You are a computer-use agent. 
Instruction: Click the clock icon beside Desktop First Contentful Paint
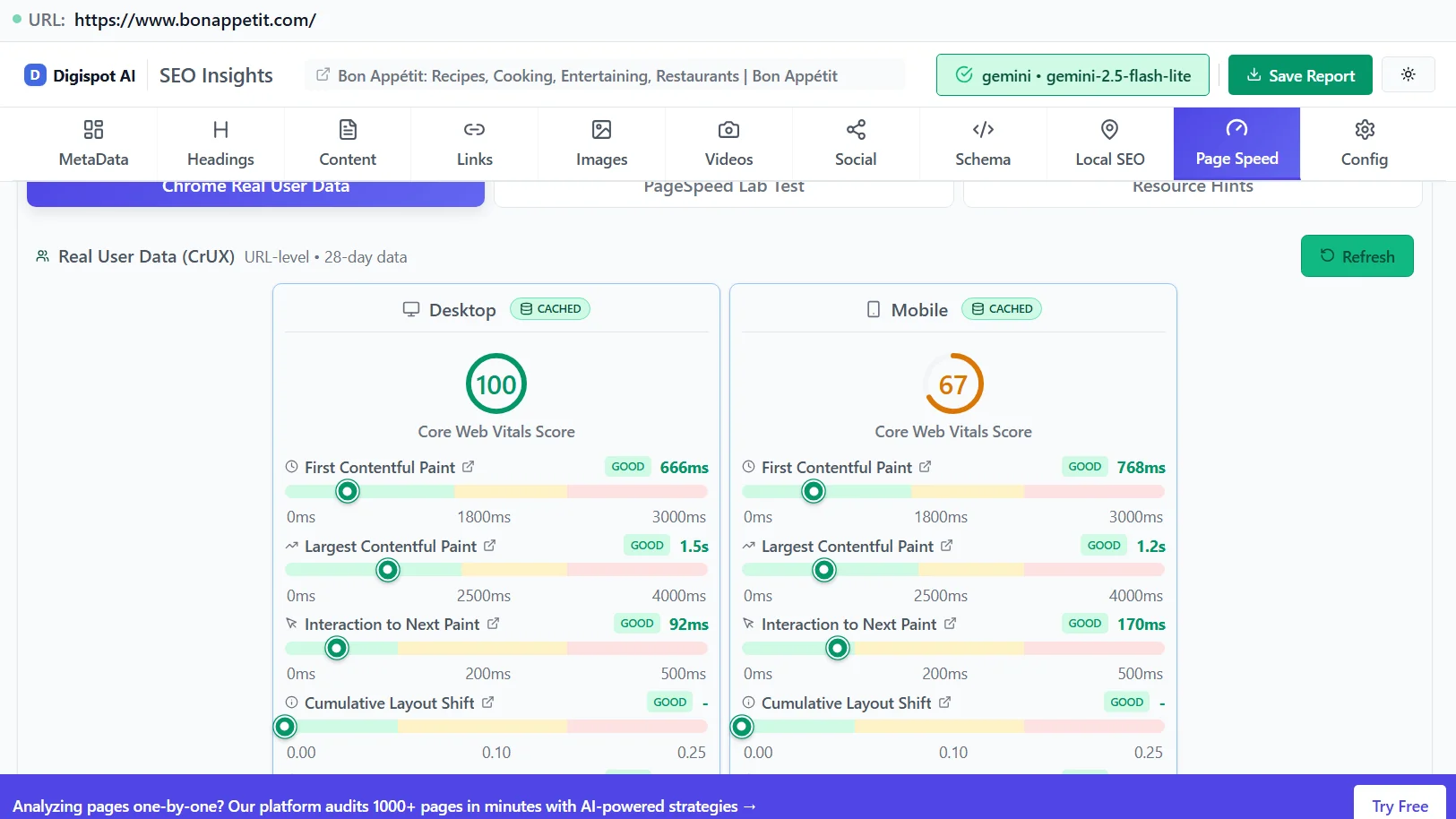click(x=291, y=466)
